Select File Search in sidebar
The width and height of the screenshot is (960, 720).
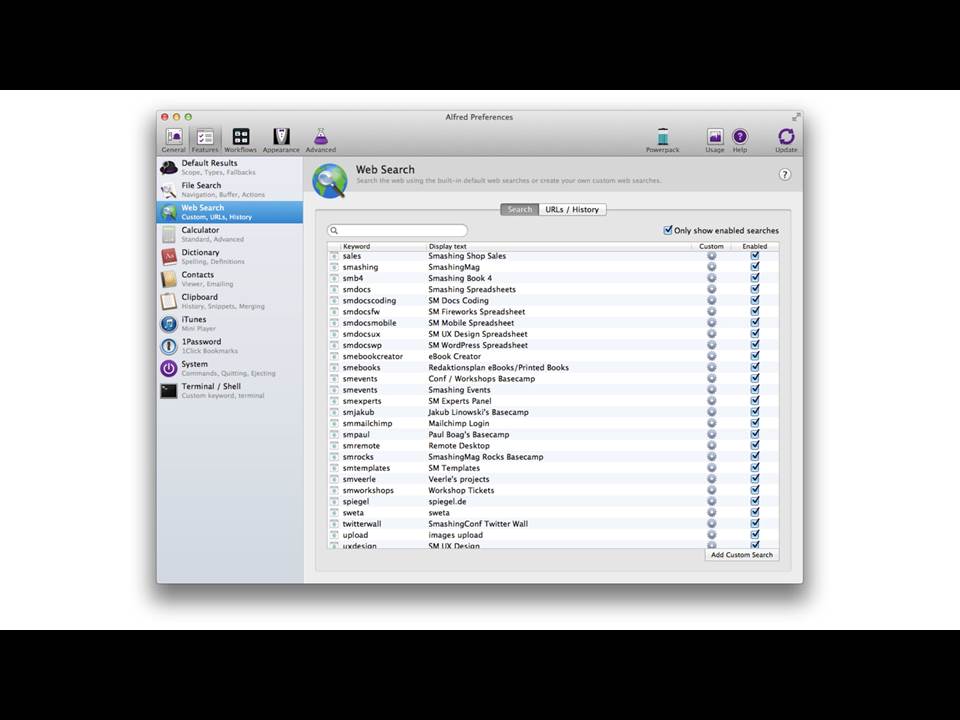pyautogui.click(x=230, y=190)
